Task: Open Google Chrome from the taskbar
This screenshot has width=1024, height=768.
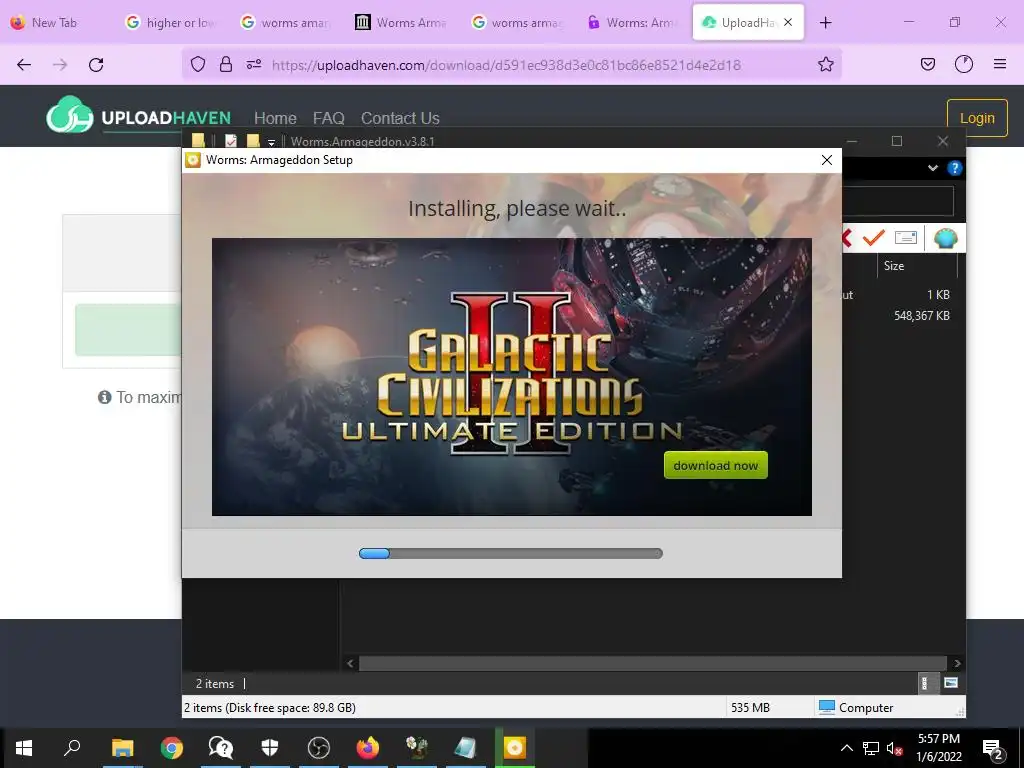Action: tap(172, 747)
